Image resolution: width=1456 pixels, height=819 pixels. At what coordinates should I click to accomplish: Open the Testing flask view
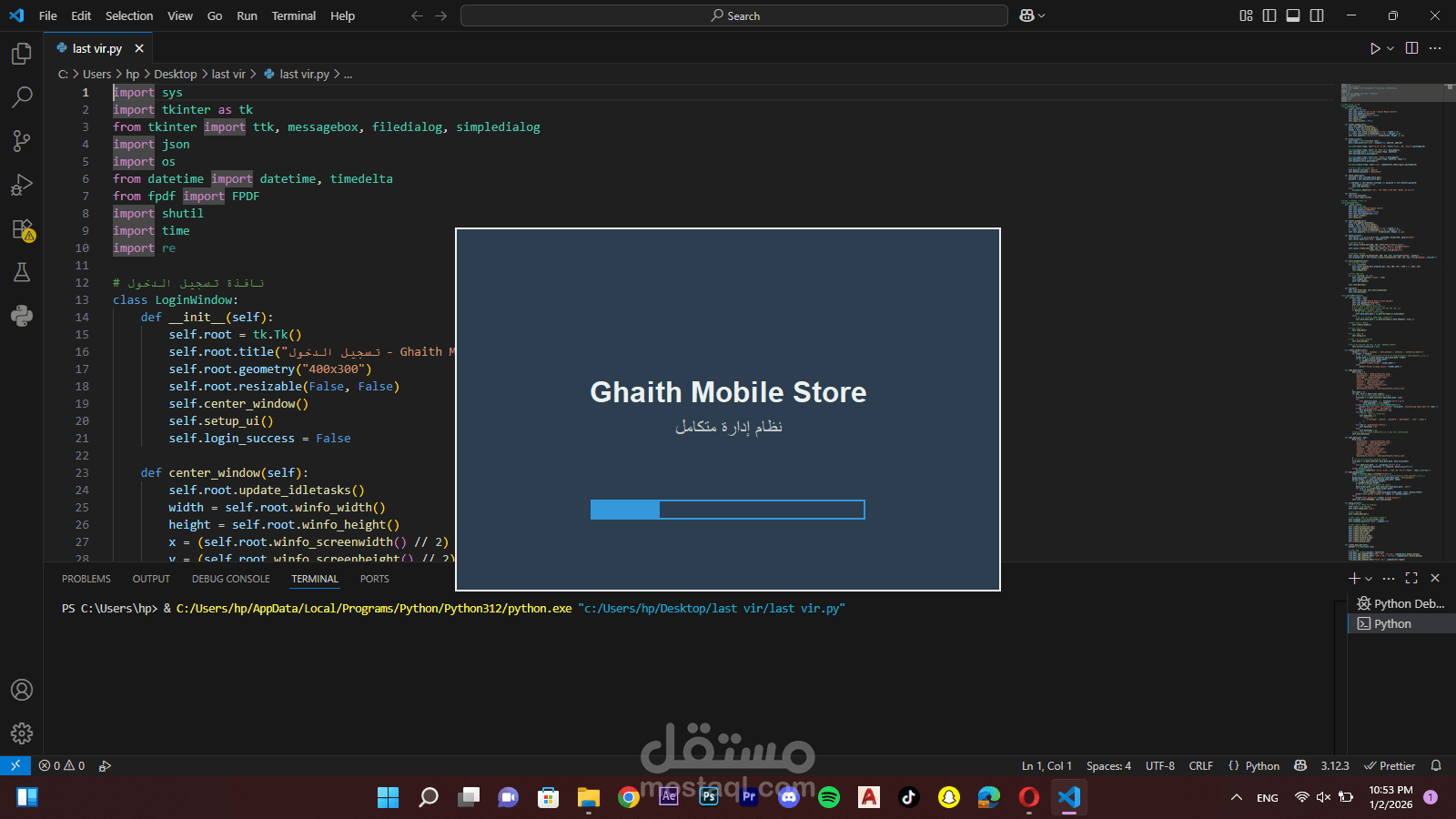click(x=22, y=272)
